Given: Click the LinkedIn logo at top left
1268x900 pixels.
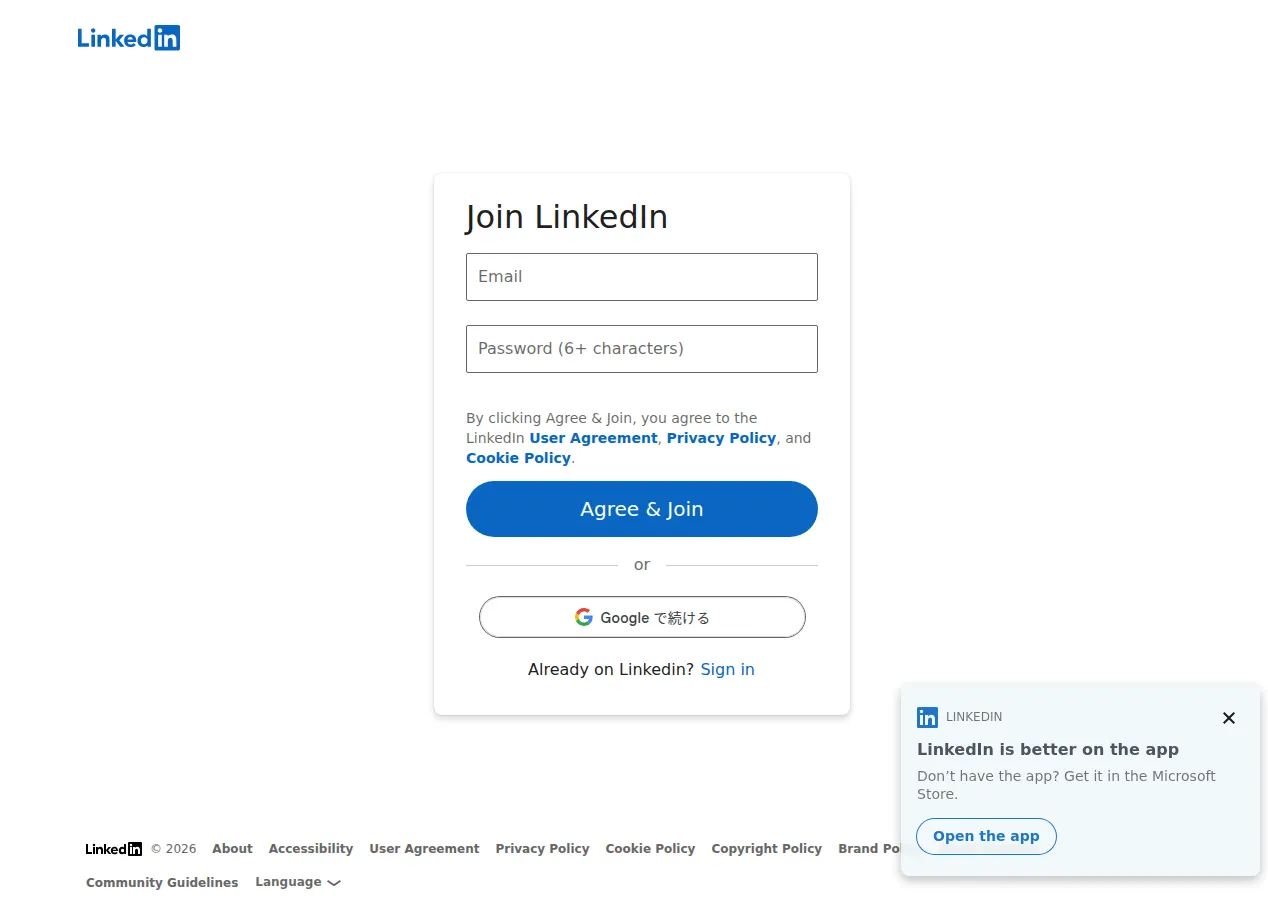Looking at the screenshot, I should point(129,38).
